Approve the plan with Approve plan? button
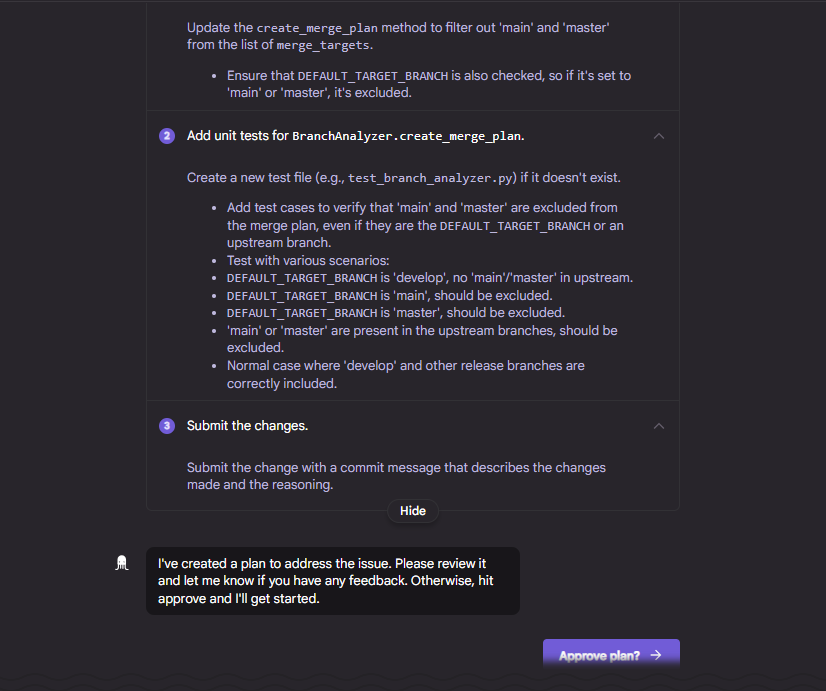This screenshot has height=691, width=826. (611, 655)
